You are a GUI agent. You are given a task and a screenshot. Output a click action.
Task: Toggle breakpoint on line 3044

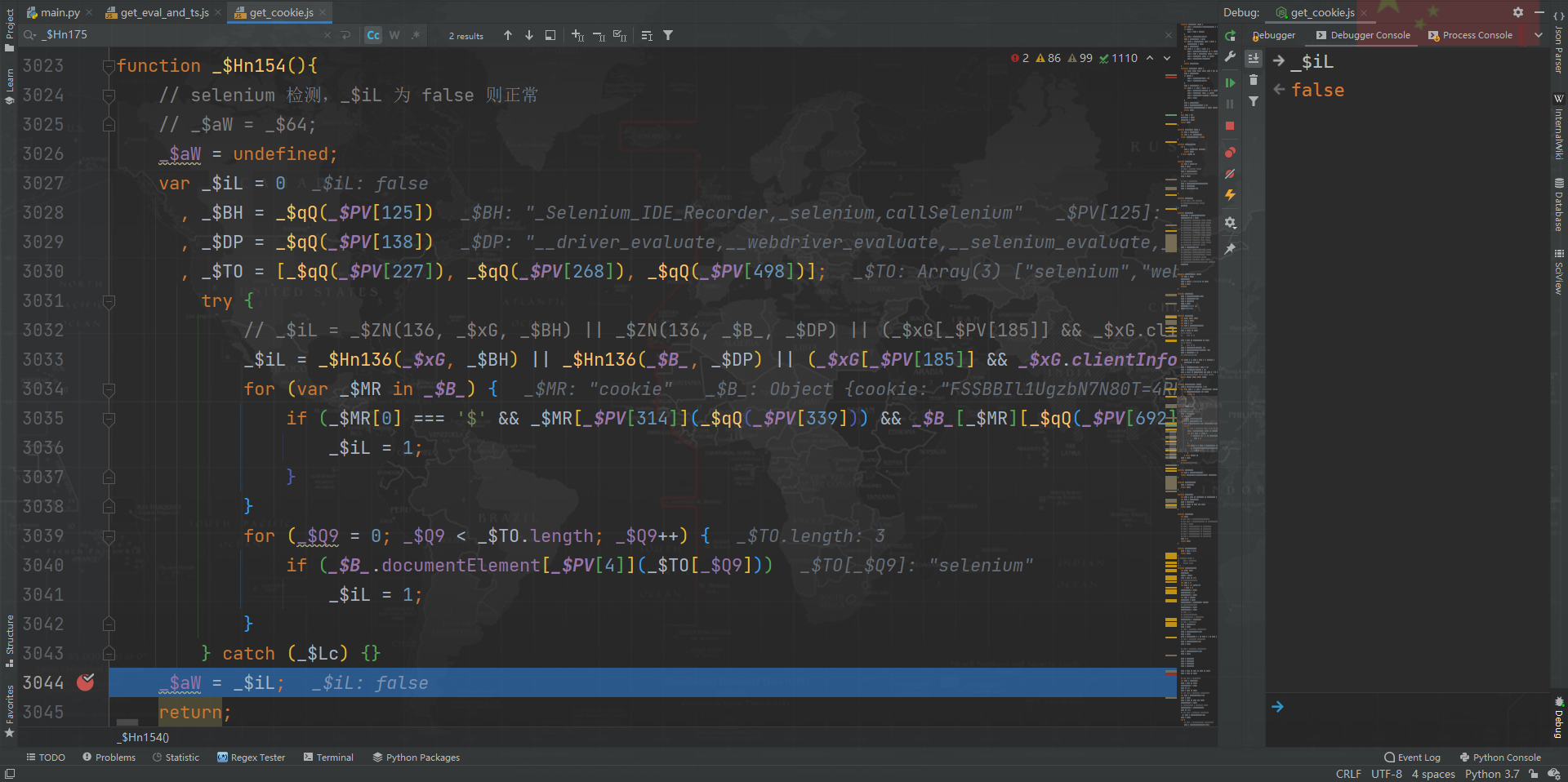[85, 682]
